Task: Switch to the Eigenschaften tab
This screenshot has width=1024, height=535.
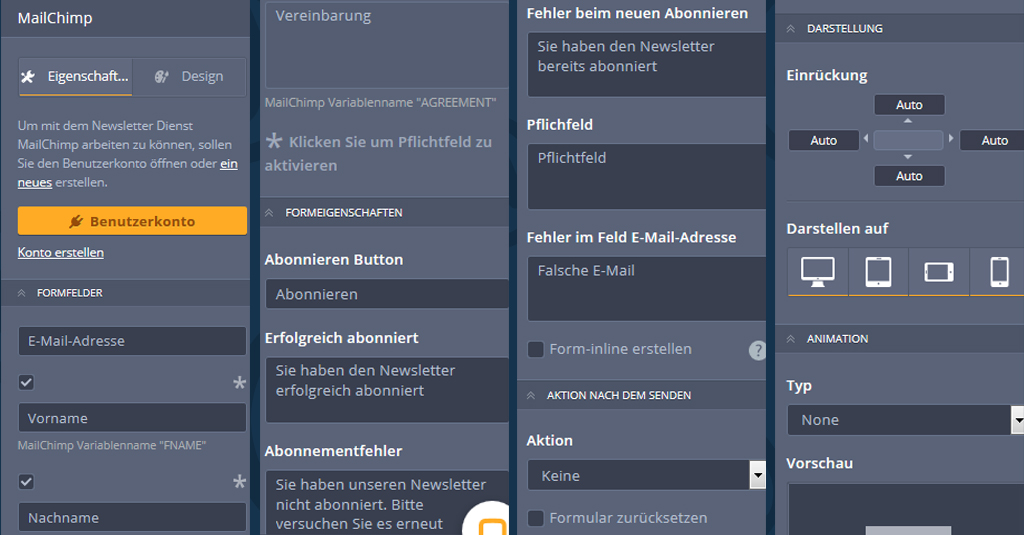Action: pyautogui.click(x=75, y=77)
